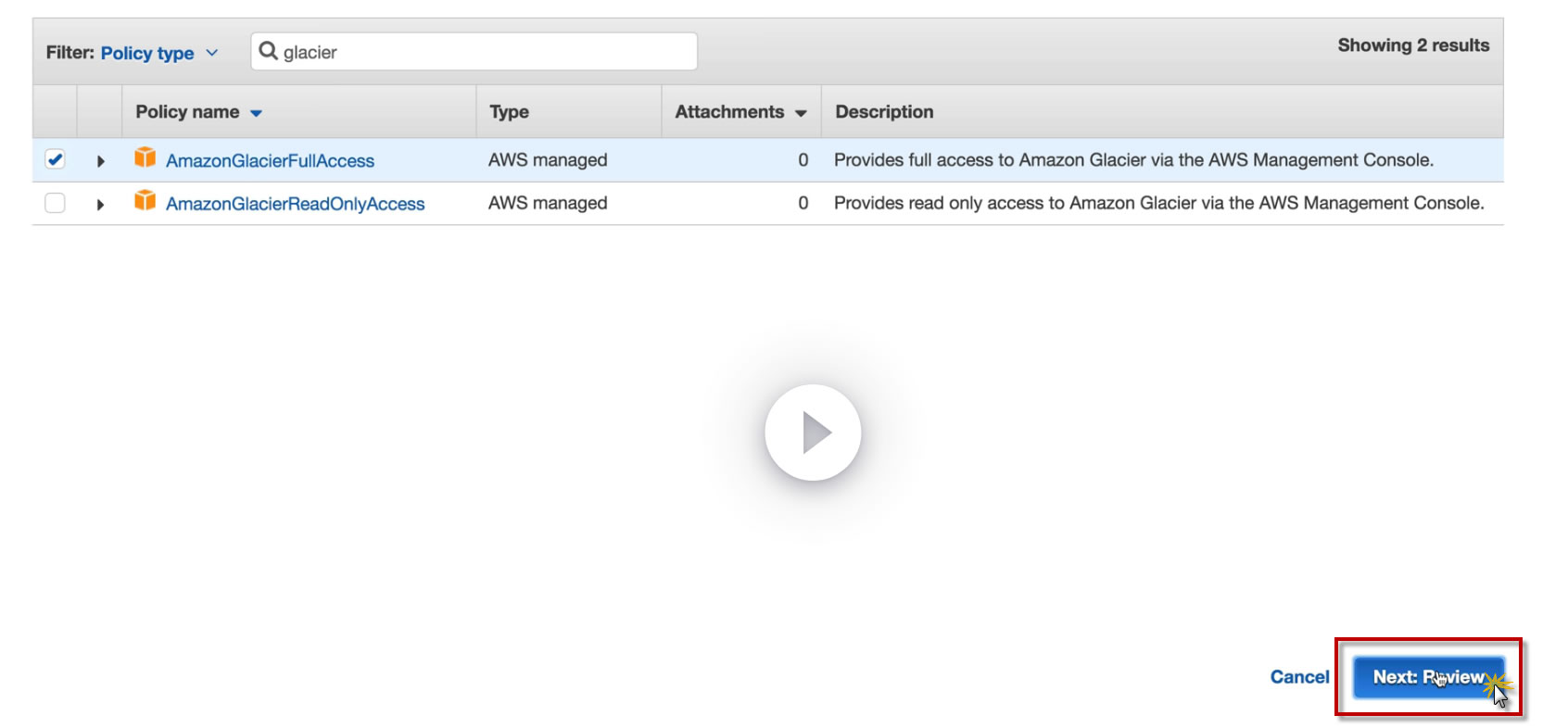Click the AmazonGlacierReadOnlyAccess policy box icon
The width and height of the screenshot is (1568, 728).
[x=145, y=200]
